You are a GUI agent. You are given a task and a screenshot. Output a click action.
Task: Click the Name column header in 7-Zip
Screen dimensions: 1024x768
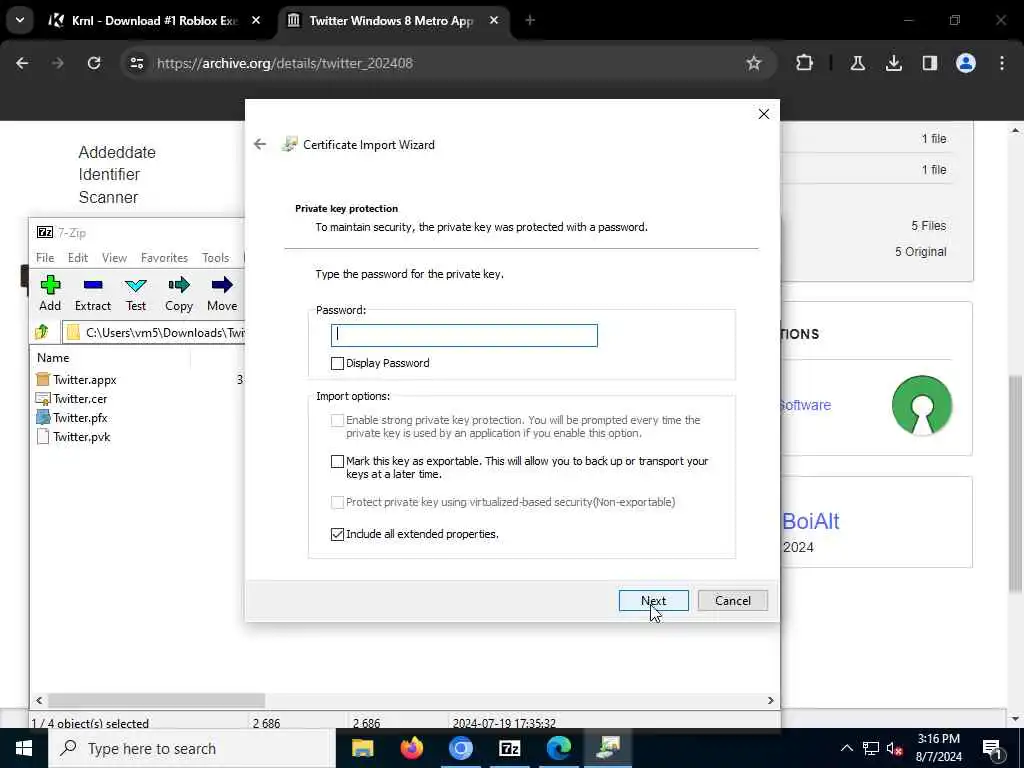click(53, 358)
